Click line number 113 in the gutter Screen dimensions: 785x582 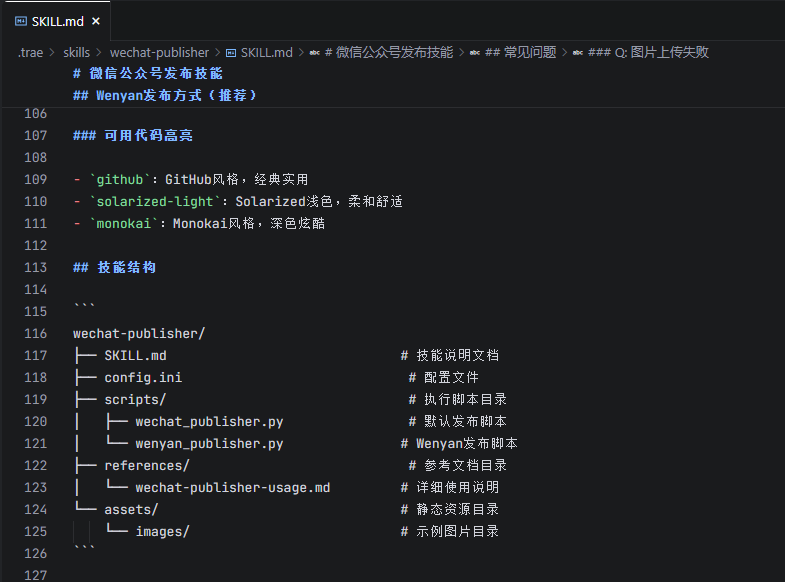click(34, 267)
